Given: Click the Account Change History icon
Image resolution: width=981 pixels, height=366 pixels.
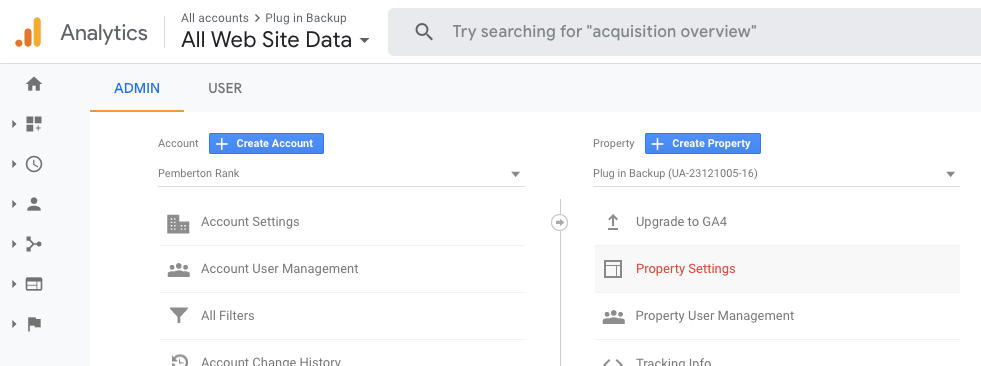Looking at the screenshot, I should tap(179, 360).
